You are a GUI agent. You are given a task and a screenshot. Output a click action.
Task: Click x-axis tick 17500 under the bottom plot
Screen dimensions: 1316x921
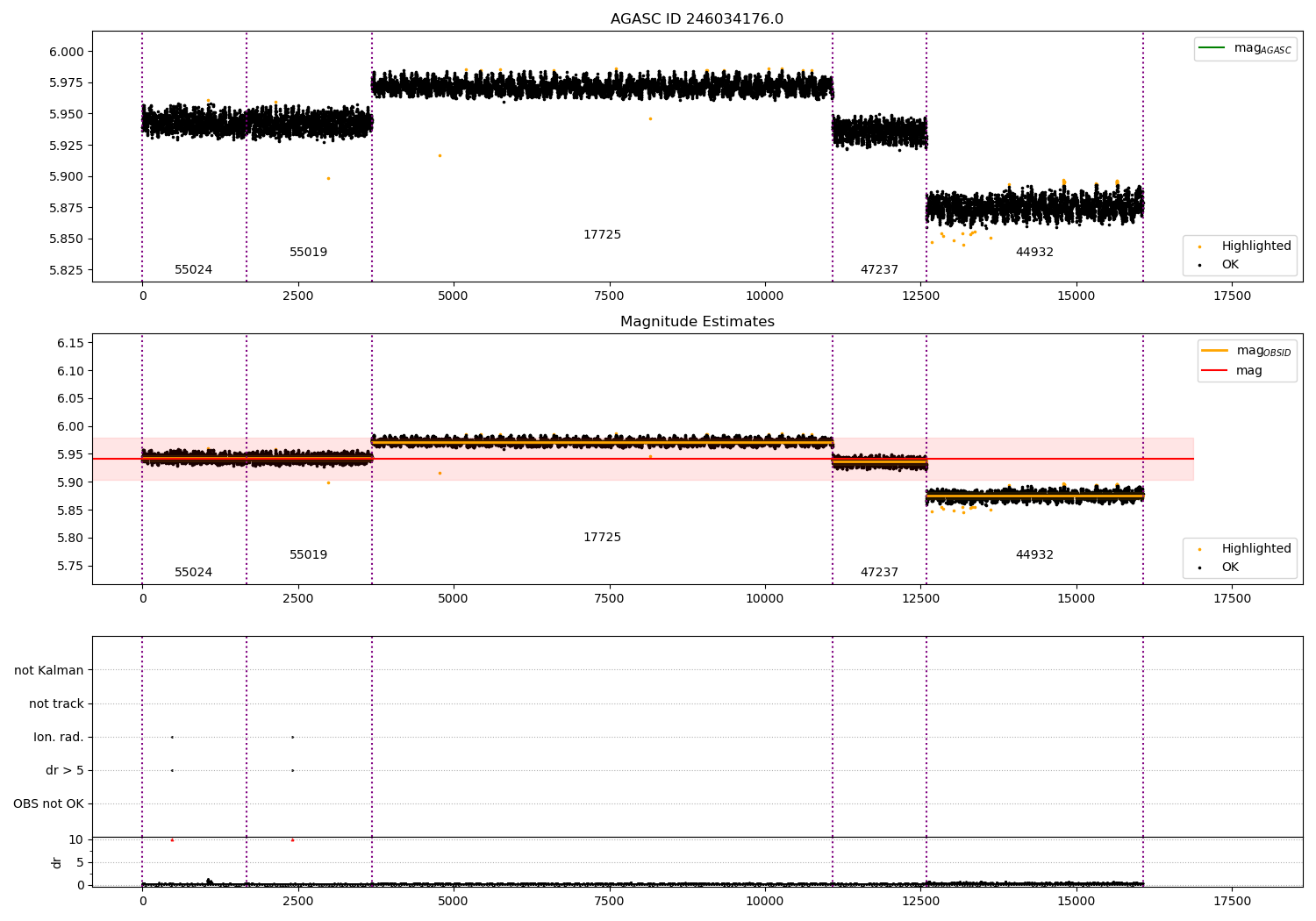click(1232, 902)
